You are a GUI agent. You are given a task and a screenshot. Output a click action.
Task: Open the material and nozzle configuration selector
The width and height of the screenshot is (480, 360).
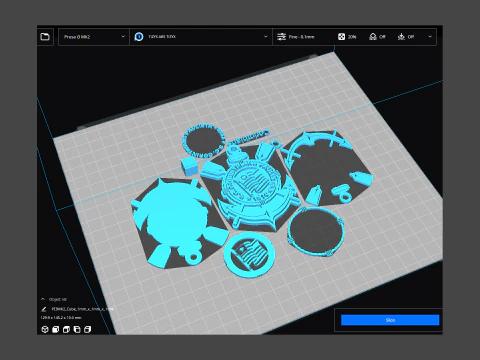point(201,37)
